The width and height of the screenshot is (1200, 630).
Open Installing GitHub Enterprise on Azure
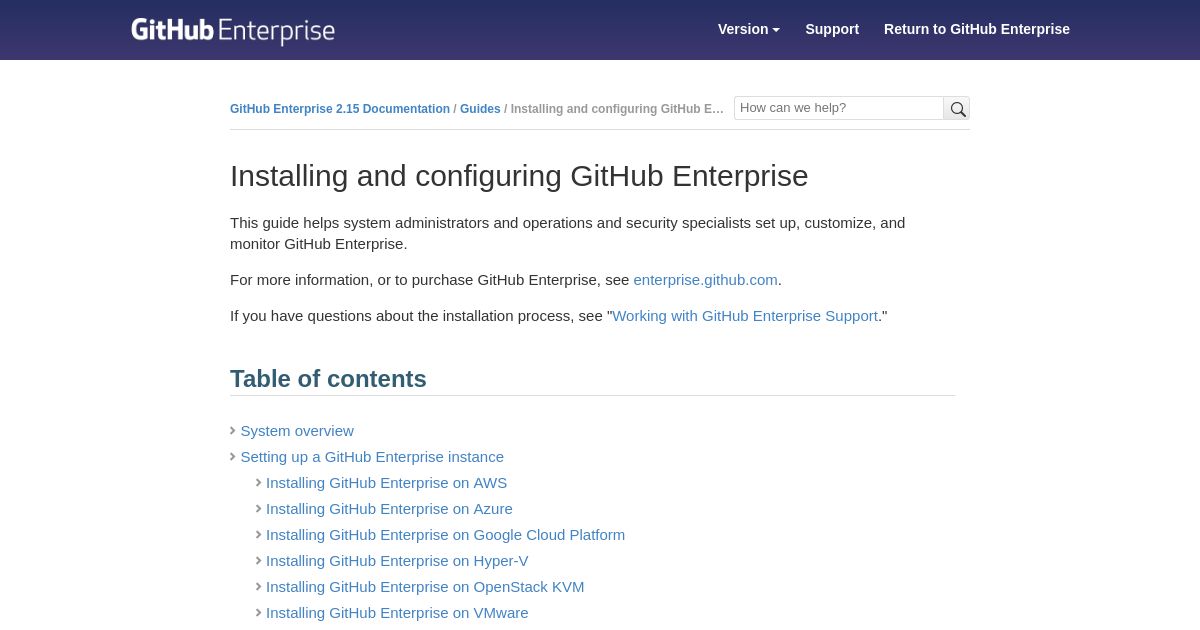[389, 509]
